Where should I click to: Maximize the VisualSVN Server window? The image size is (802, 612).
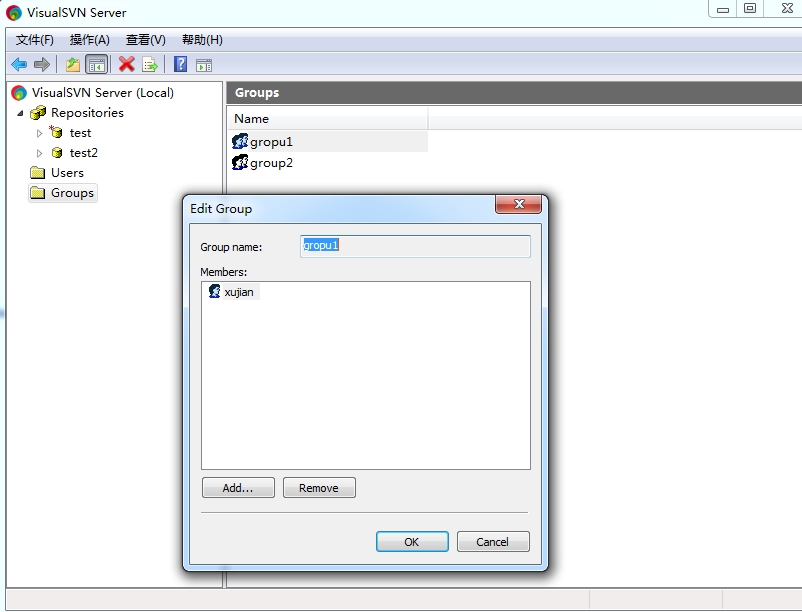point(750,9)
